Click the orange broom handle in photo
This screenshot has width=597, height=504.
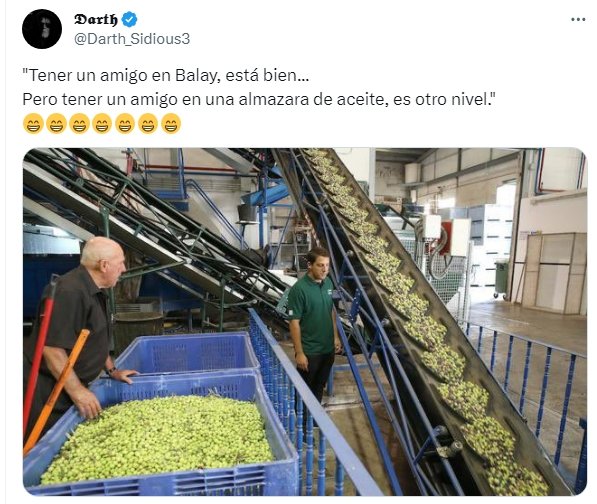57,390
